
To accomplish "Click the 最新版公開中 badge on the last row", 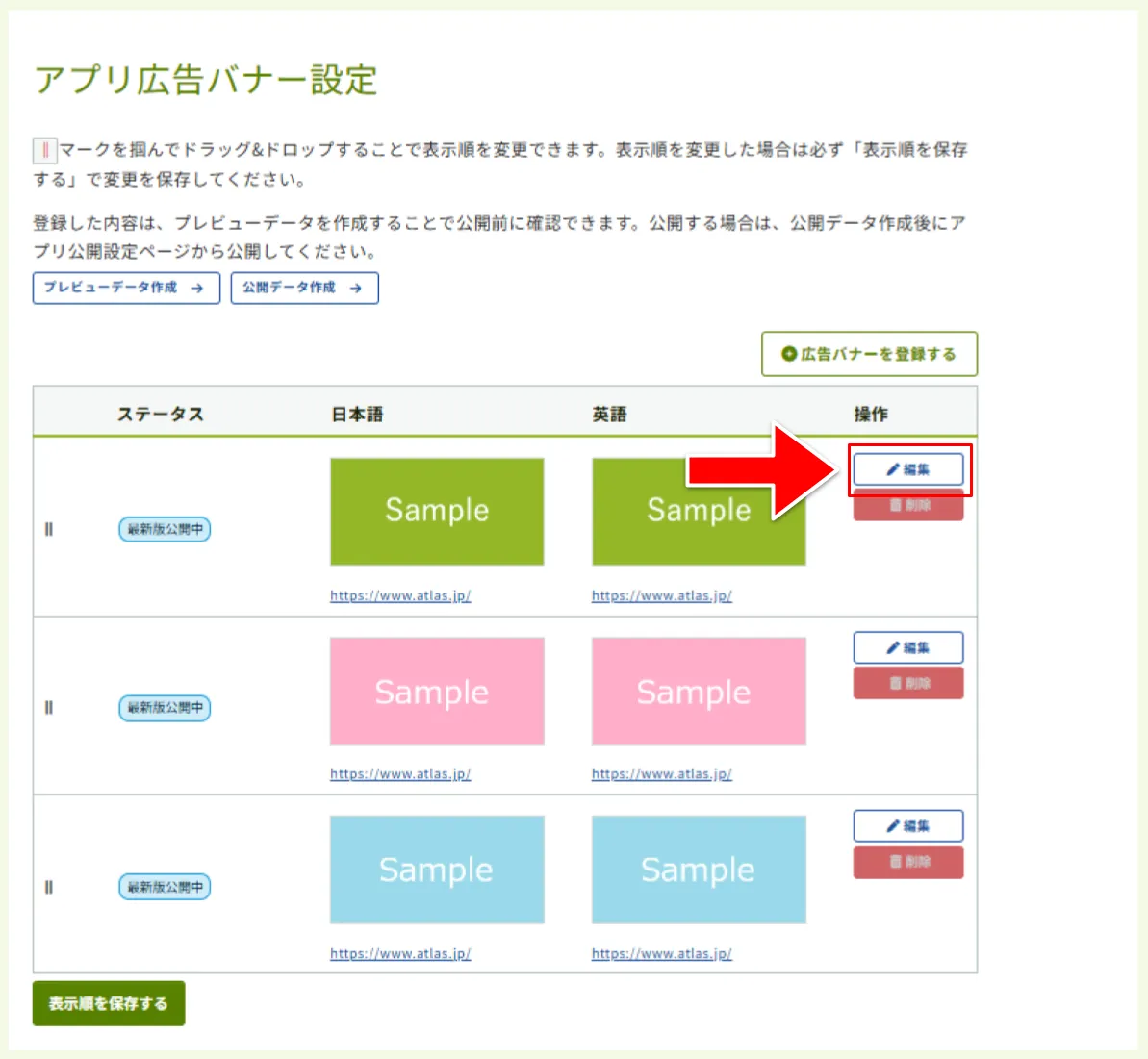I will (164, 887).
